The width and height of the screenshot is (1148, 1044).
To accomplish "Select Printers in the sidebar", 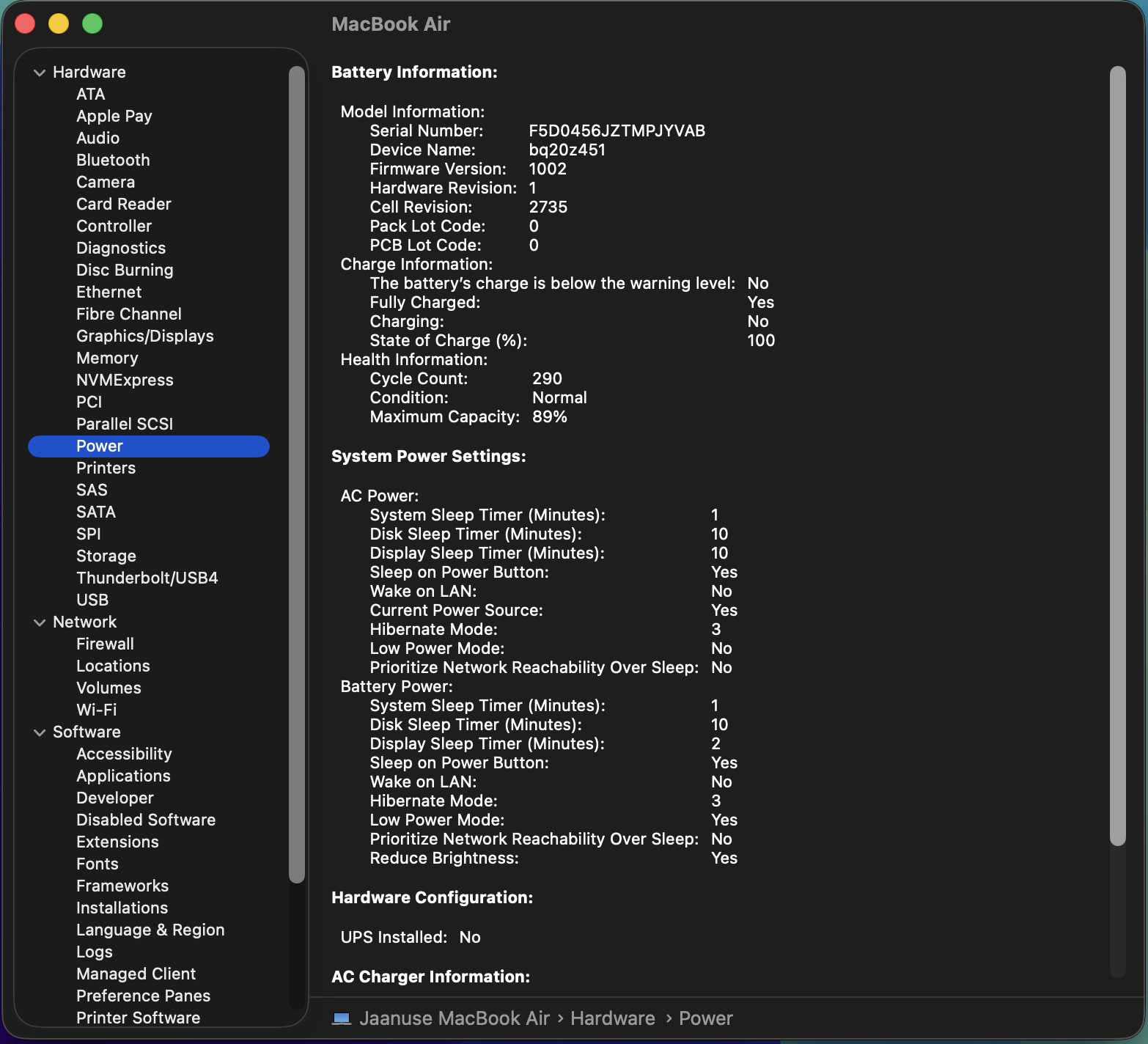I will (x=106, y=468).
